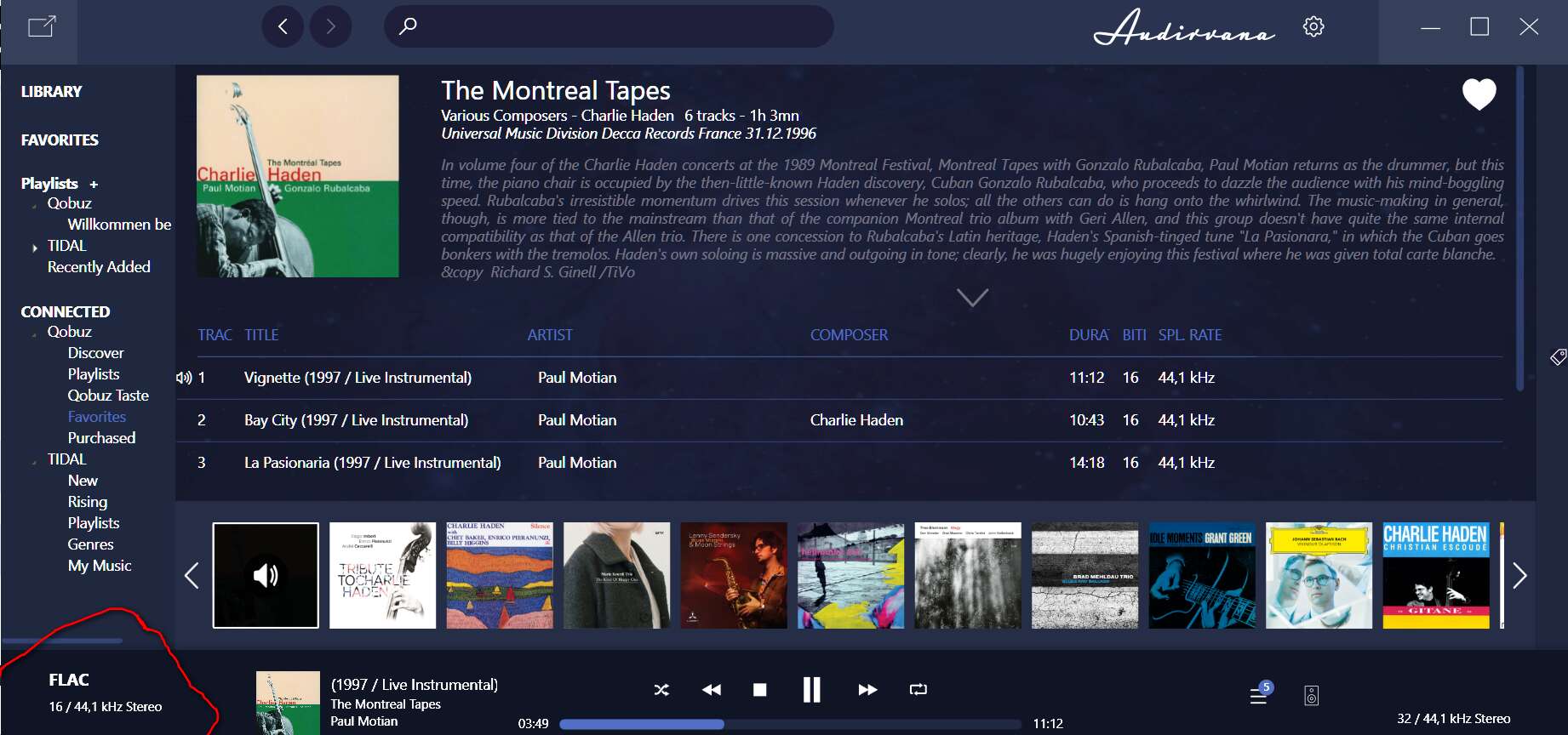Skip to the next track

[867, 690]
